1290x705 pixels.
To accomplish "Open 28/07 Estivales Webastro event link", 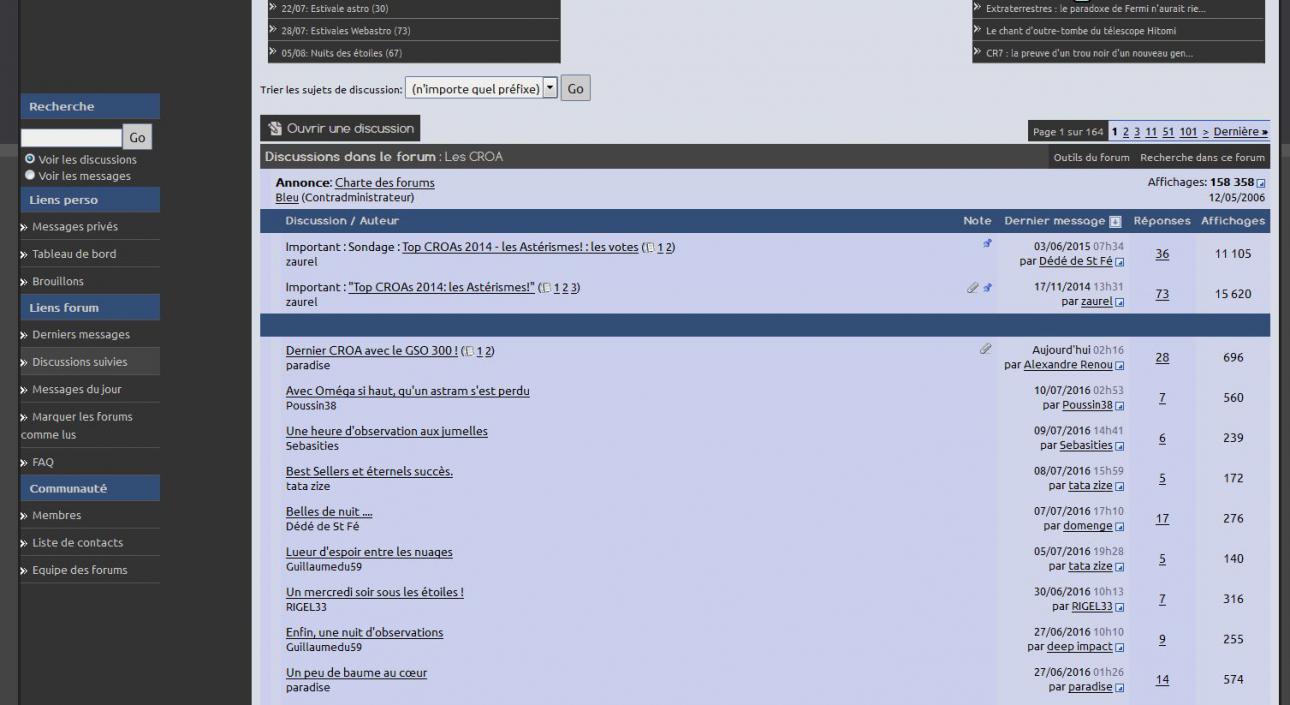I will click(346, 31).
